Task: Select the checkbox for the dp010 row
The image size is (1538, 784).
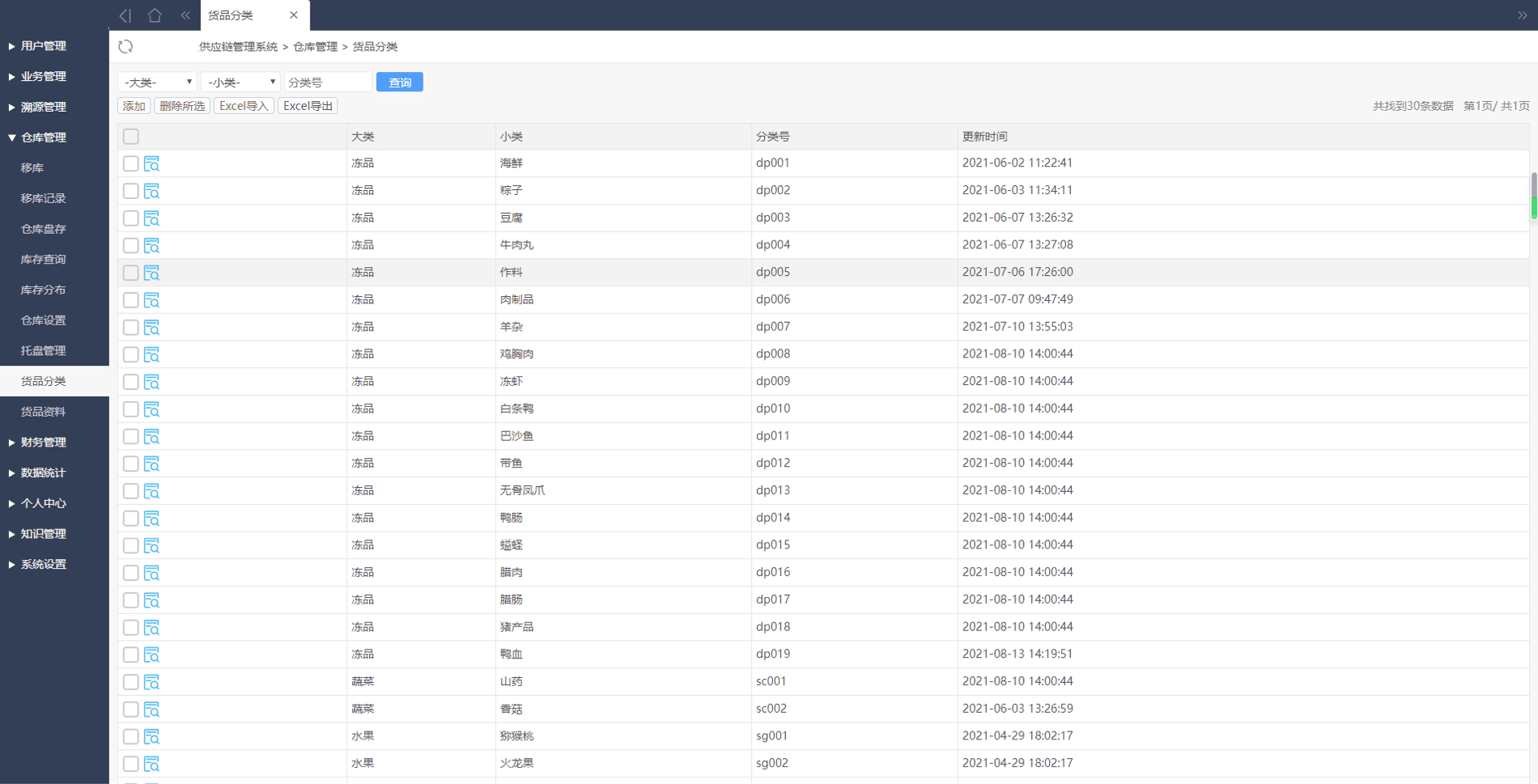Action: point(131,409)
